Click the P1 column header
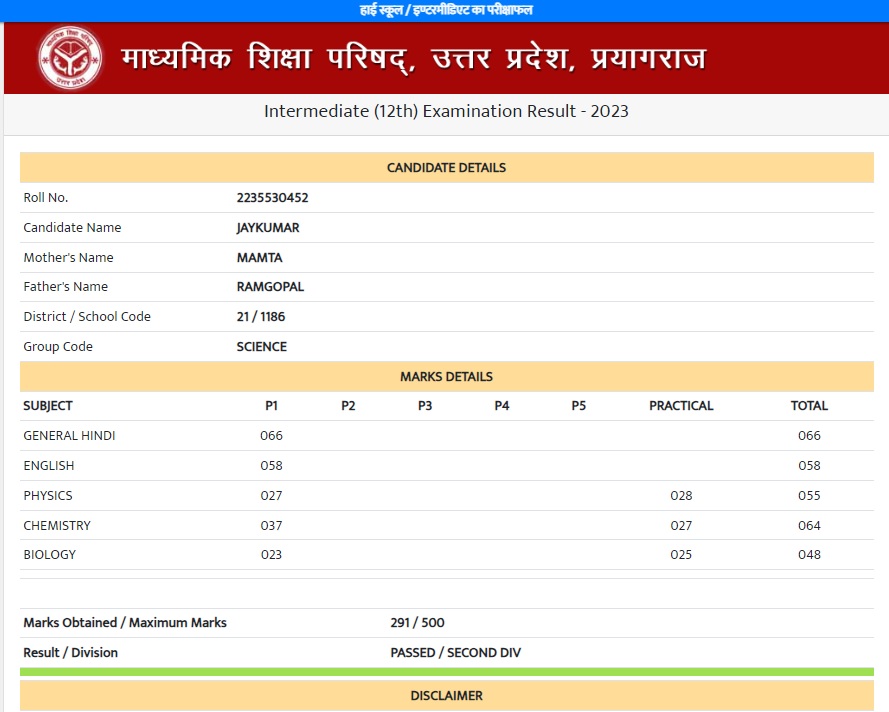The height and width of the screenshot is (712, 889). click(x=271, y=406)
